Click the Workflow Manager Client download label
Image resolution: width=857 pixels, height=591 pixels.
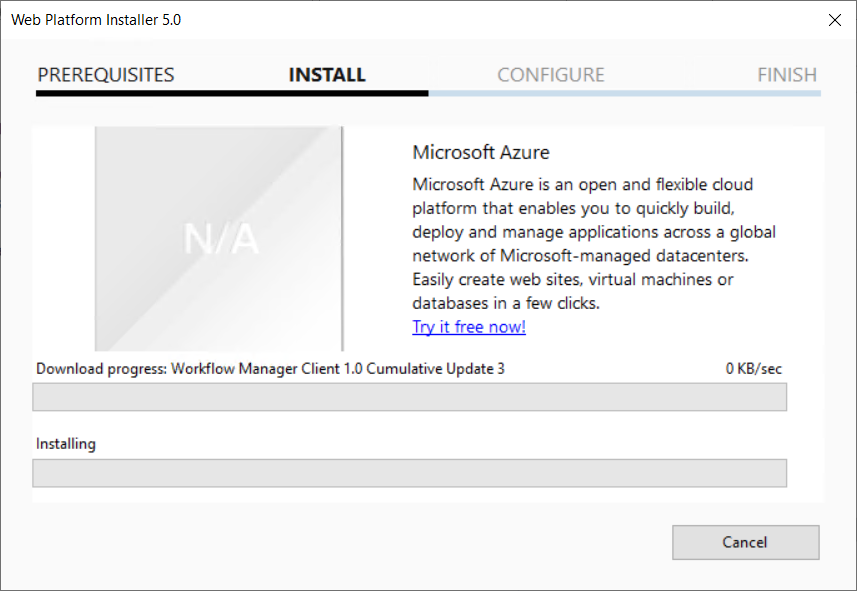point(270,369)
